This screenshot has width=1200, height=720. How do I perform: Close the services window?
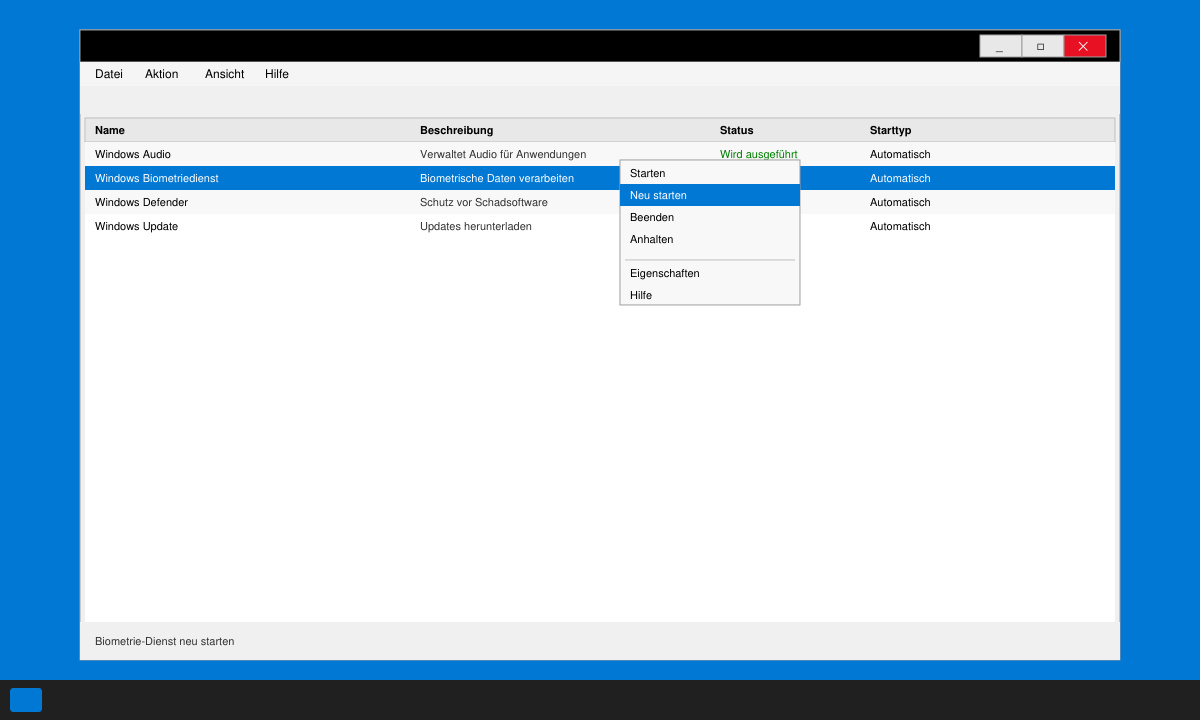pyautogui.click(x=1084, y=46)
